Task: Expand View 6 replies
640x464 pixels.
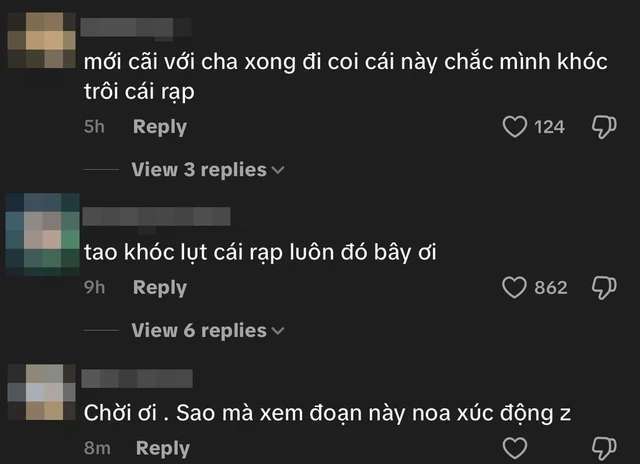Action: tap(198, 331)
